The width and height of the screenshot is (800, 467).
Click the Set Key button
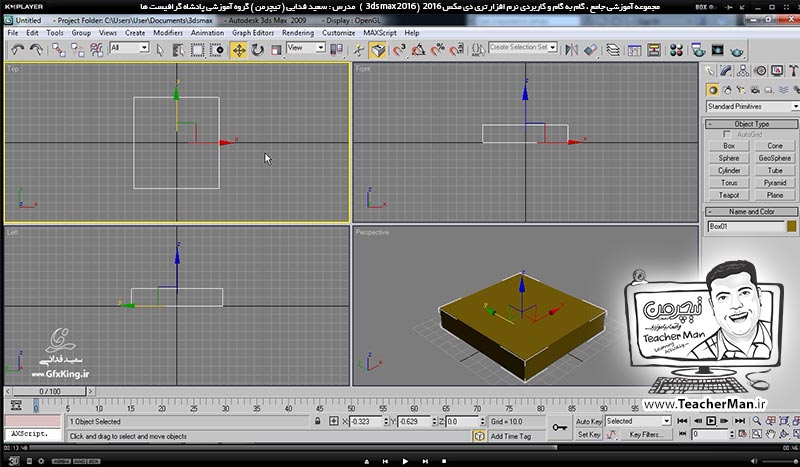[588, 434]
